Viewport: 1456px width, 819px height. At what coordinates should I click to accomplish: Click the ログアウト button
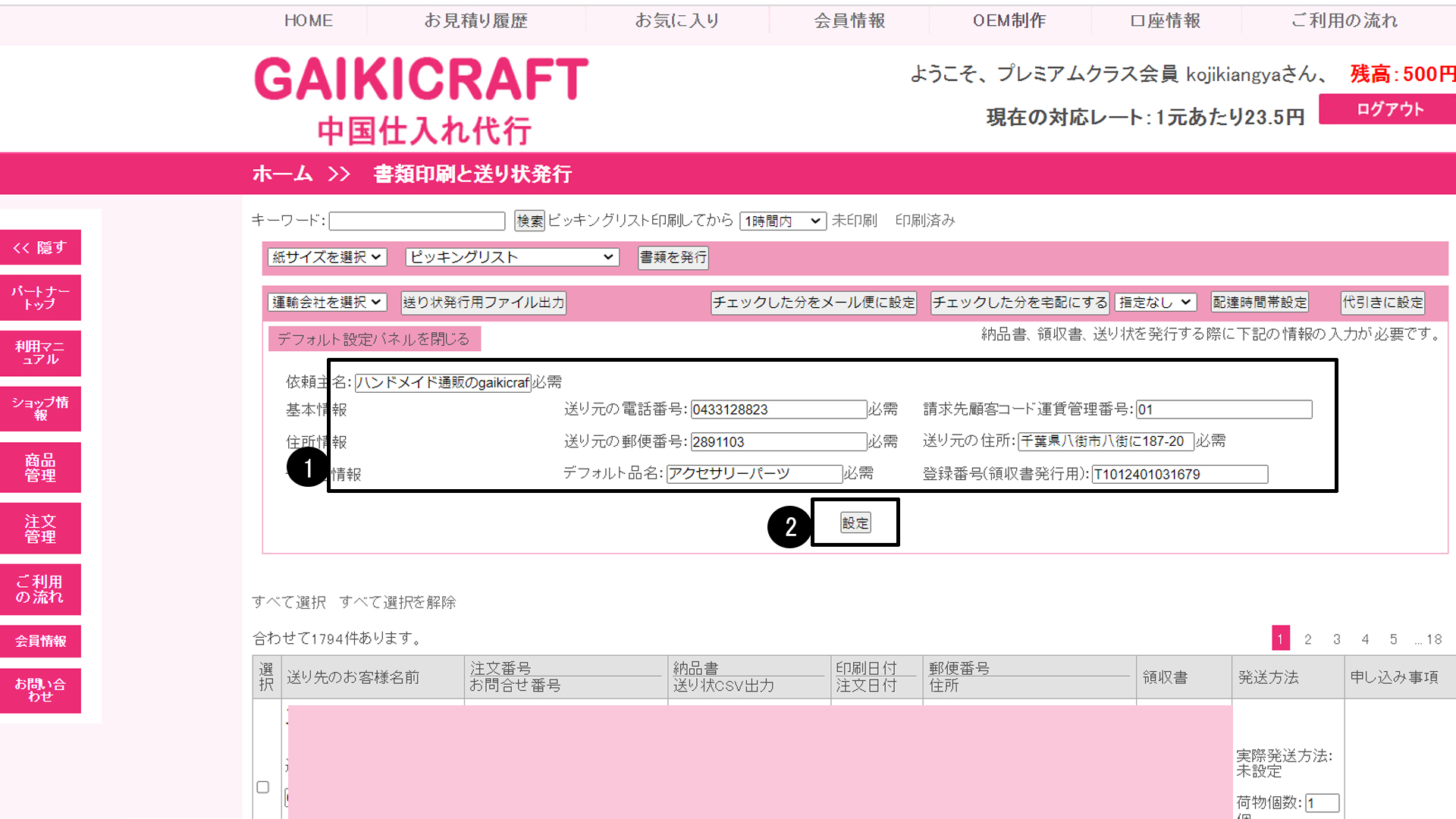pos(1389,109)
